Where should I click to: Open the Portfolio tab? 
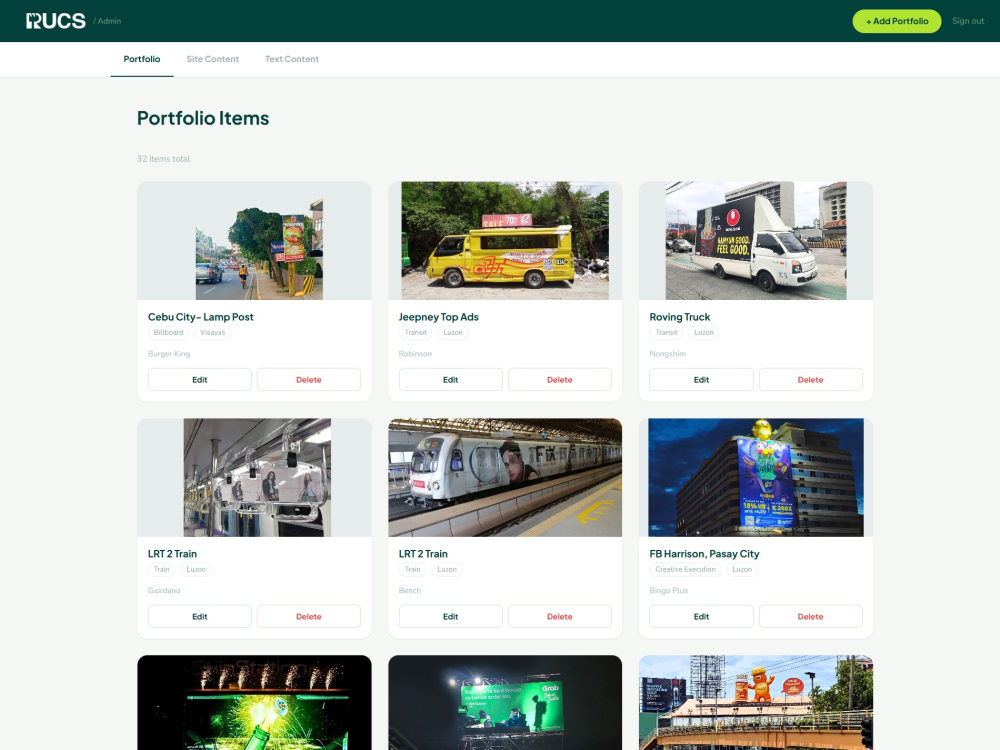(x=142, y=59)
